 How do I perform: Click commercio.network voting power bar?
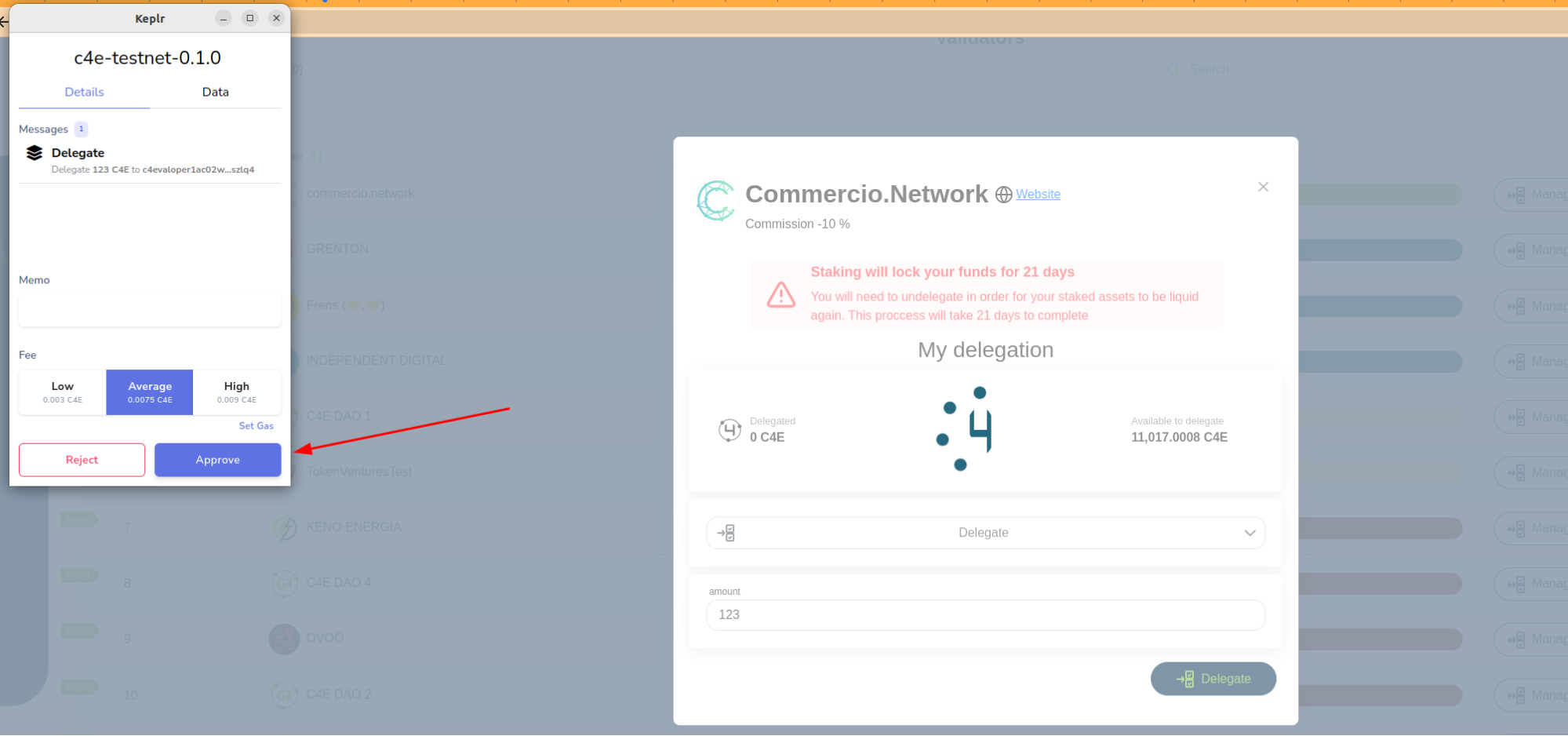1380,195
